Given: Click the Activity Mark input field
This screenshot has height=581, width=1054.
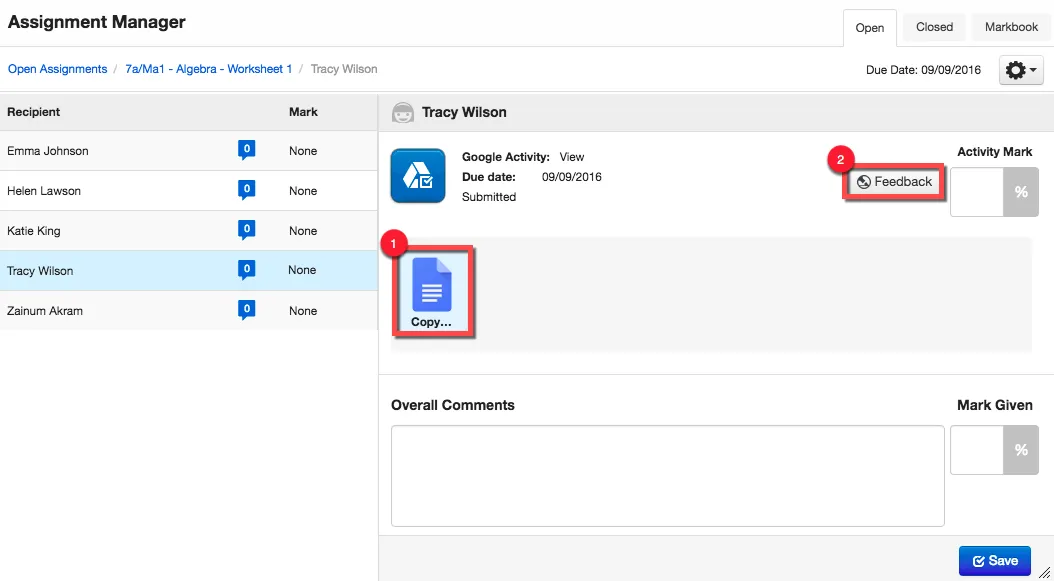Looking at the screenshot, I should click(977, 192).
